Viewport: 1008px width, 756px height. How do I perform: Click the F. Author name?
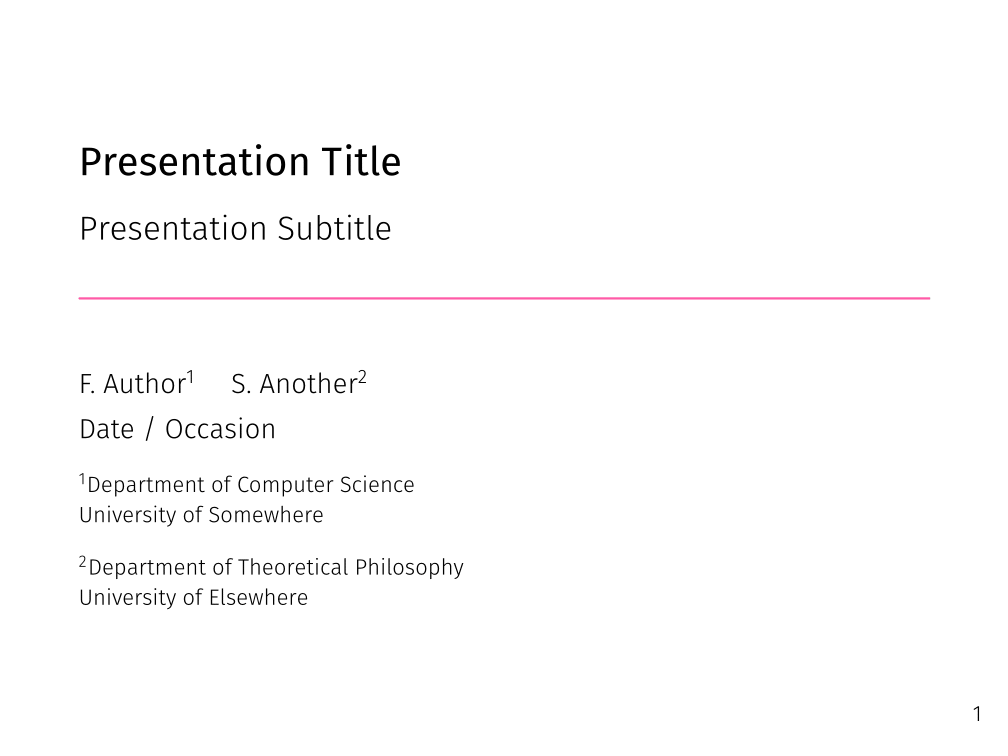pyautogui.click(x=132, y=384)
